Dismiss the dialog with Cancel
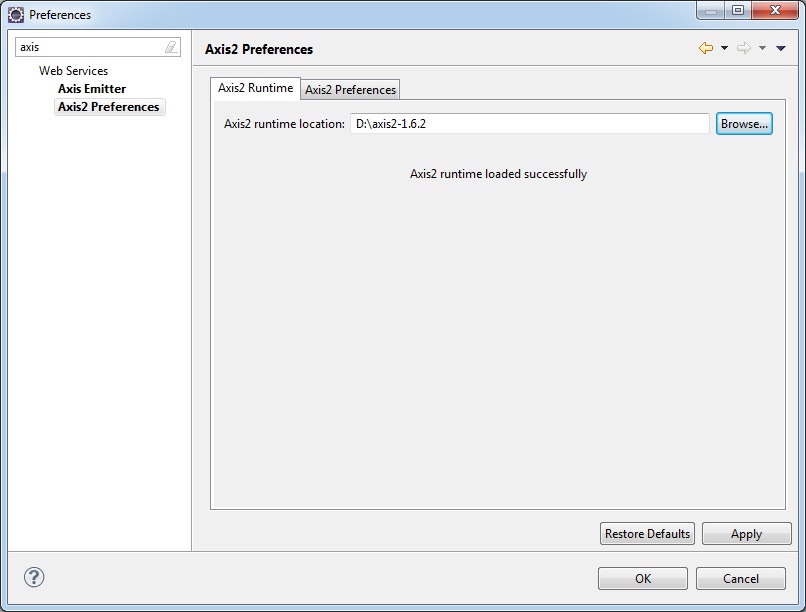Image resolution: width=806 pixels, height=612 pixels. click(x=740, y=578)
